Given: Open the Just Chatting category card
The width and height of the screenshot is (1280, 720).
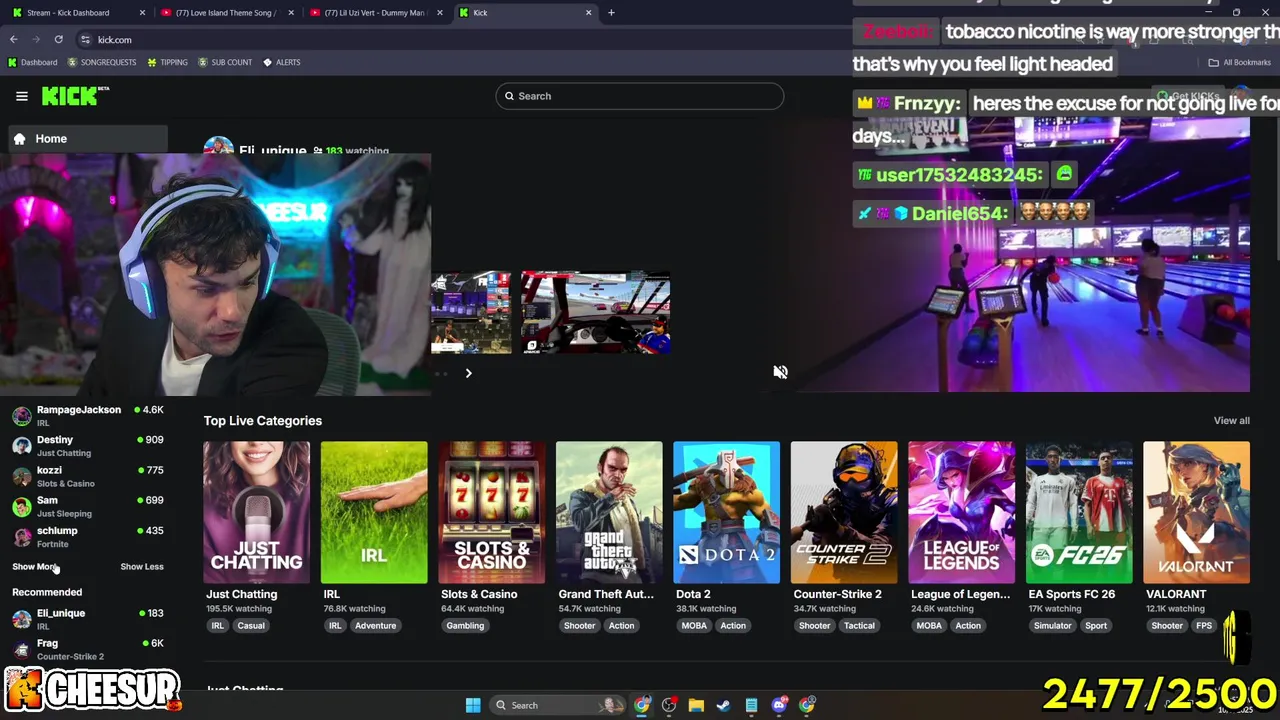Looking at the screenshot, I should (x=257, y=512).
